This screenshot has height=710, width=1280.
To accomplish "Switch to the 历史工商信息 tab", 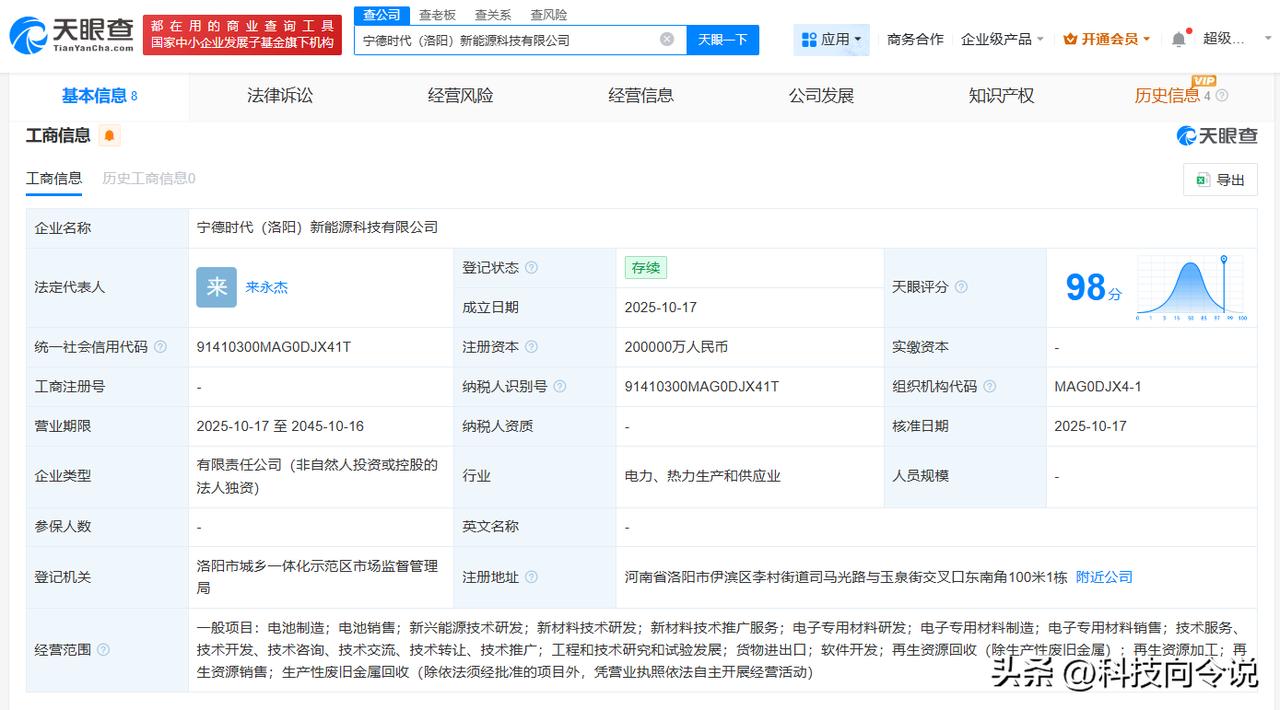I will (x=148, y=180).
